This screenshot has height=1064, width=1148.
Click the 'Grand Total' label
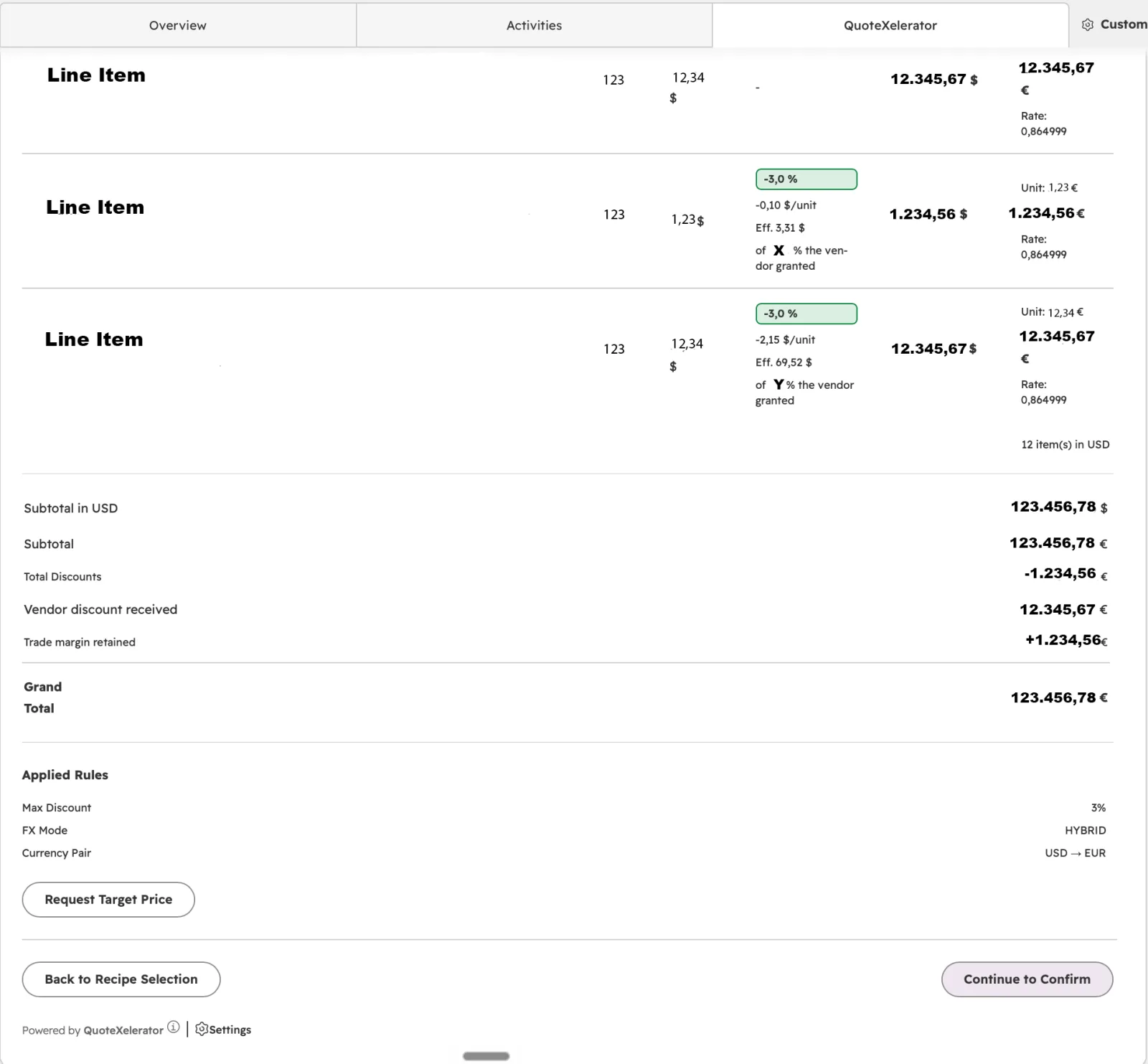coord(42,697)
